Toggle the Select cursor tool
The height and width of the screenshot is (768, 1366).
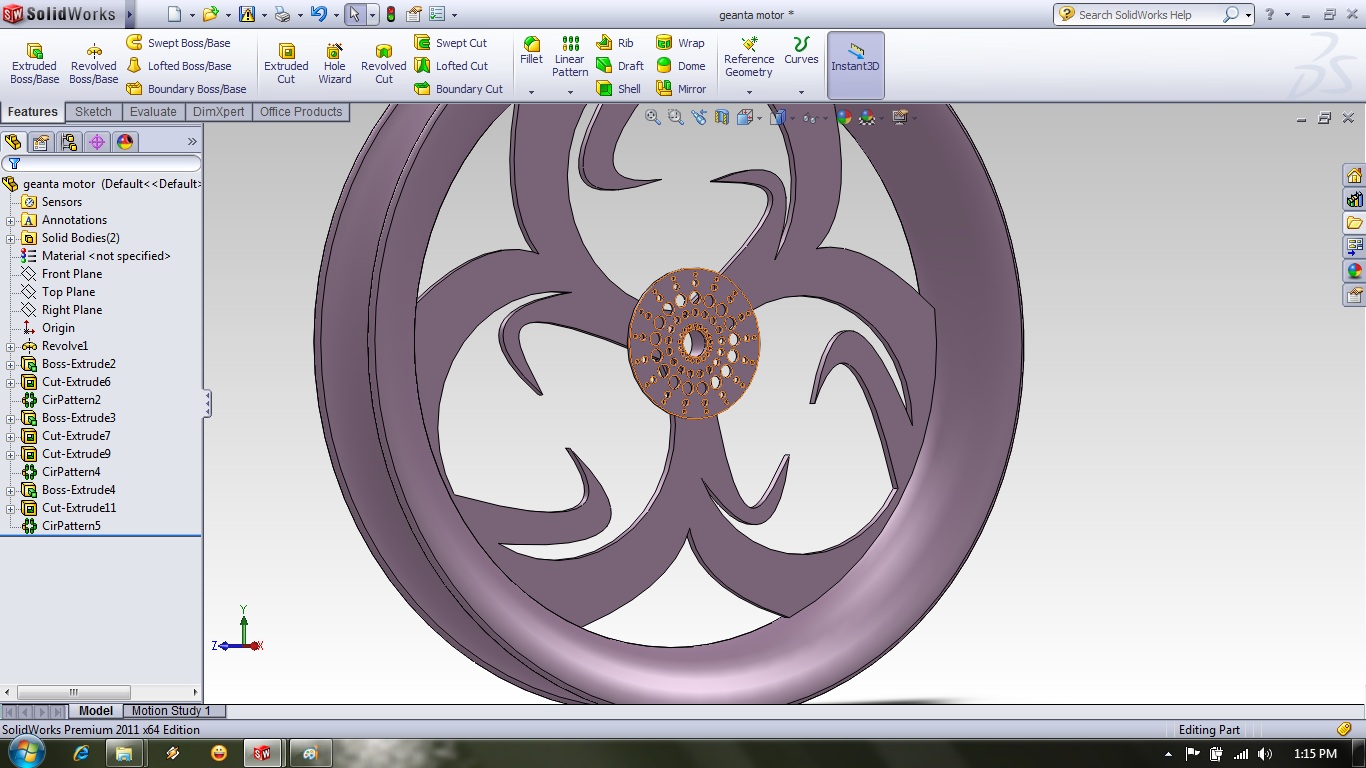point(354,15)
